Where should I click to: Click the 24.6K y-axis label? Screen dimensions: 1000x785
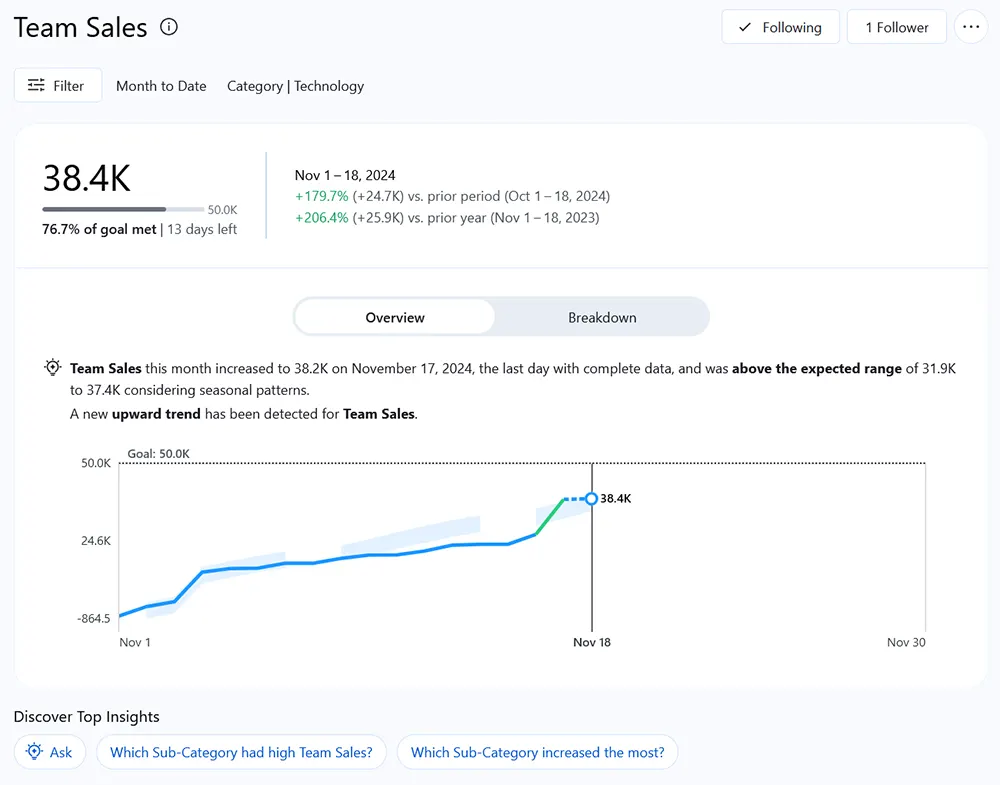tap(96, 541)
